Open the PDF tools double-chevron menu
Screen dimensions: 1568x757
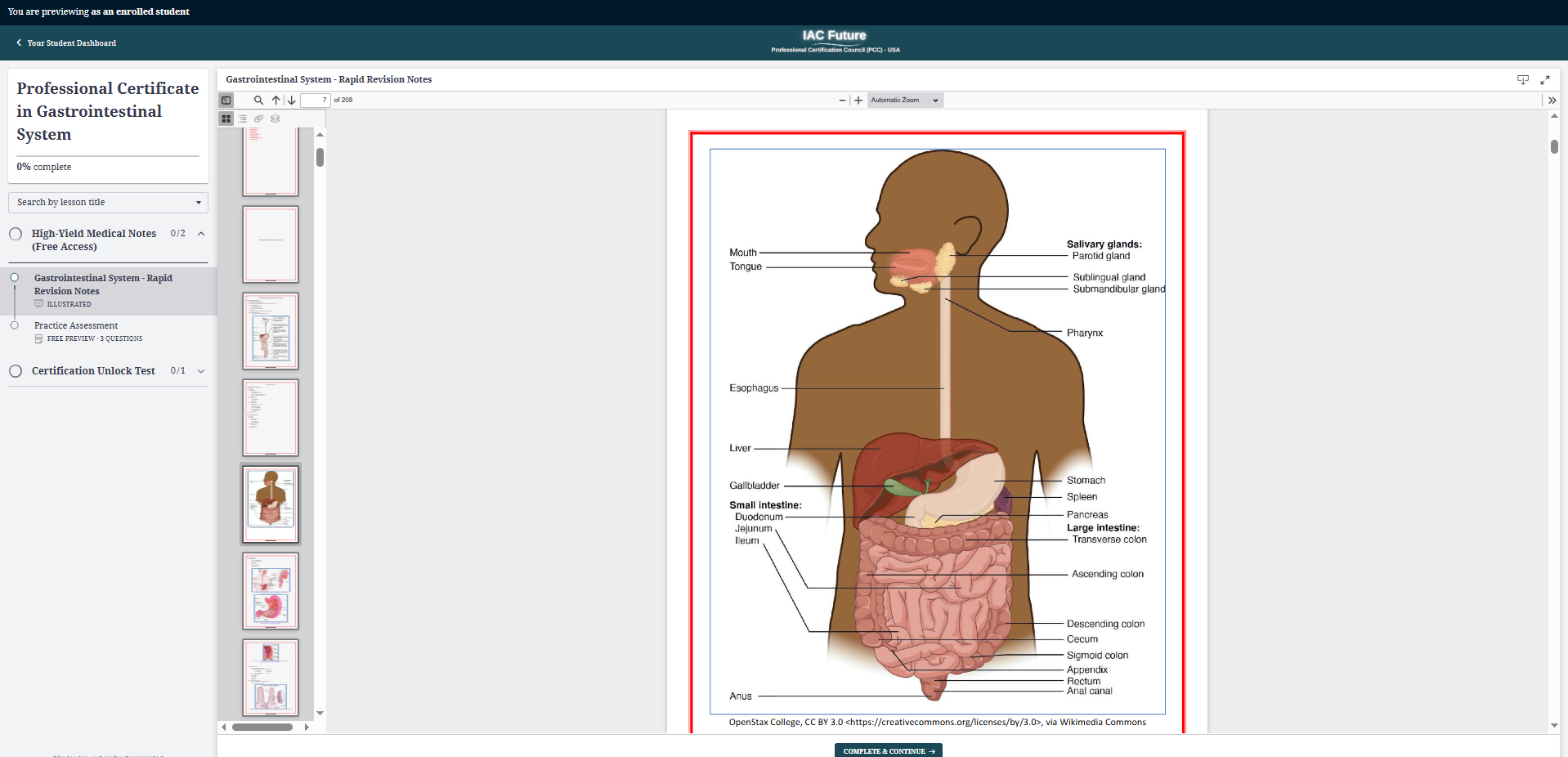(1552, 101)
